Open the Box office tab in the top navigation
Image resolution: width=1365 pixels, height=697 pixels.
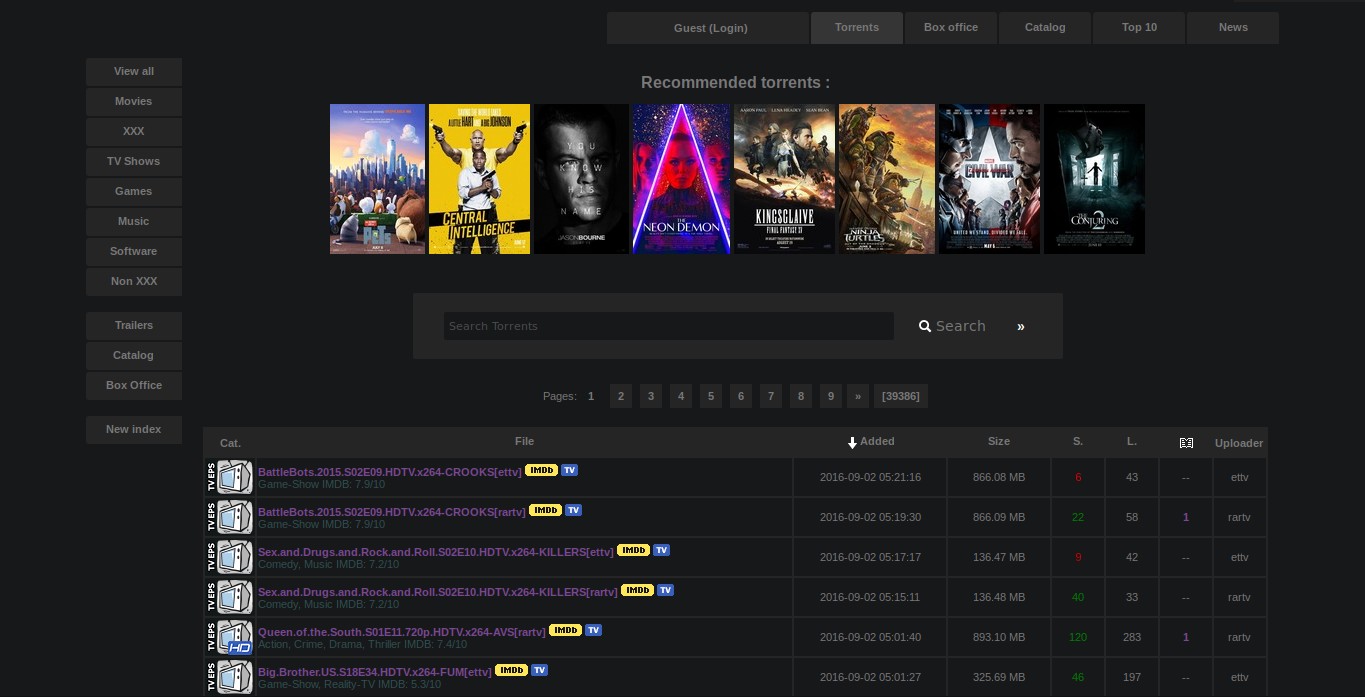click(950, 27)
